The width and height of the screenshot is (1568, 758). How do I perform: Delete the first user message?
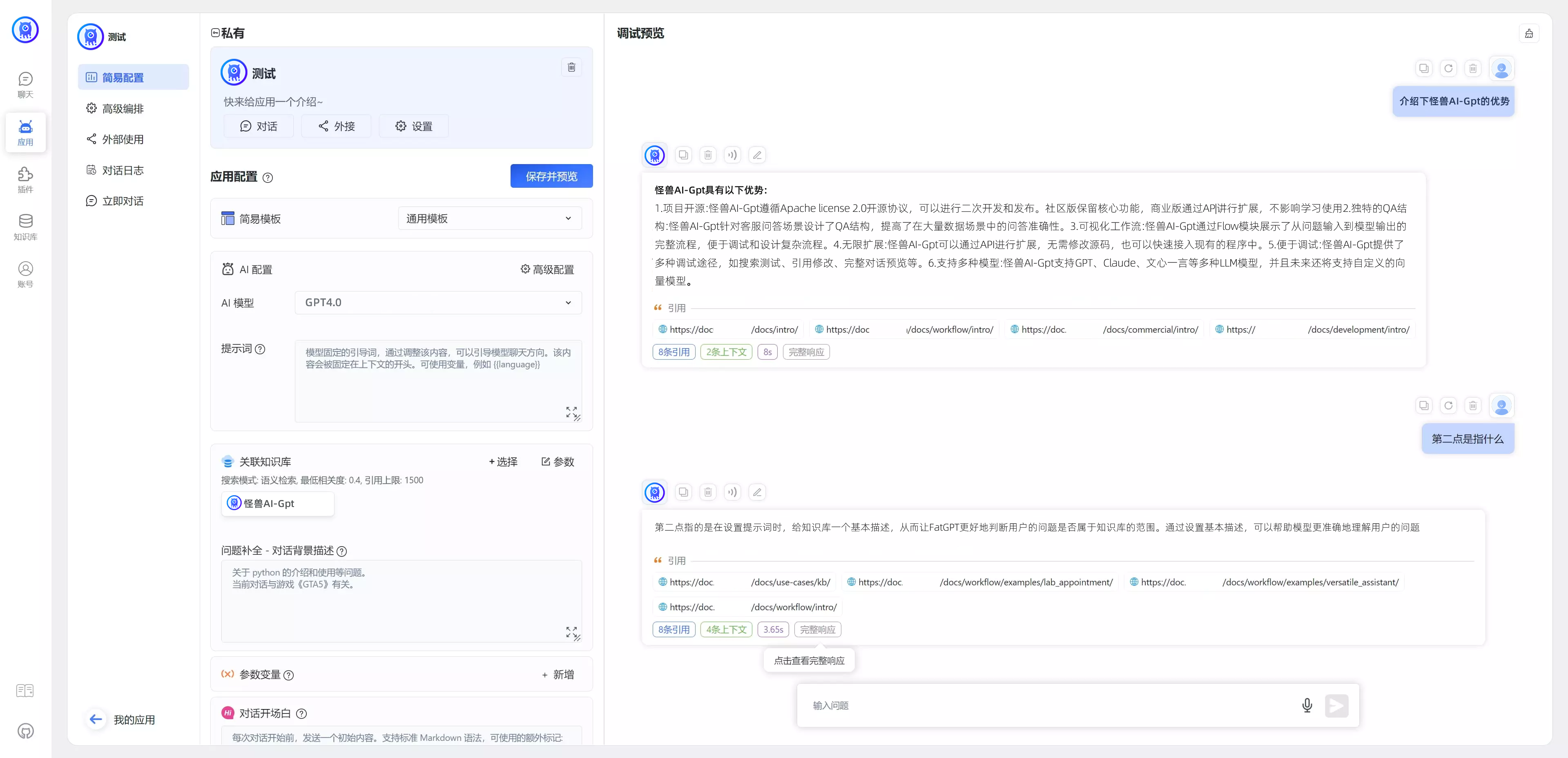click(x=1472, y=68)
